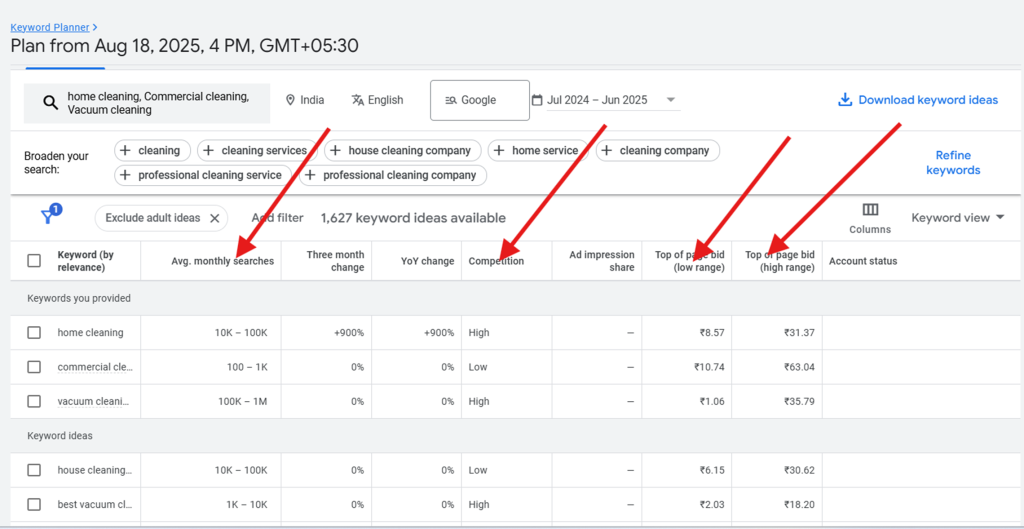Sort by Avg. monthly searches column
The height and width of the screenshot is (529, 1024).
(223, 261)
